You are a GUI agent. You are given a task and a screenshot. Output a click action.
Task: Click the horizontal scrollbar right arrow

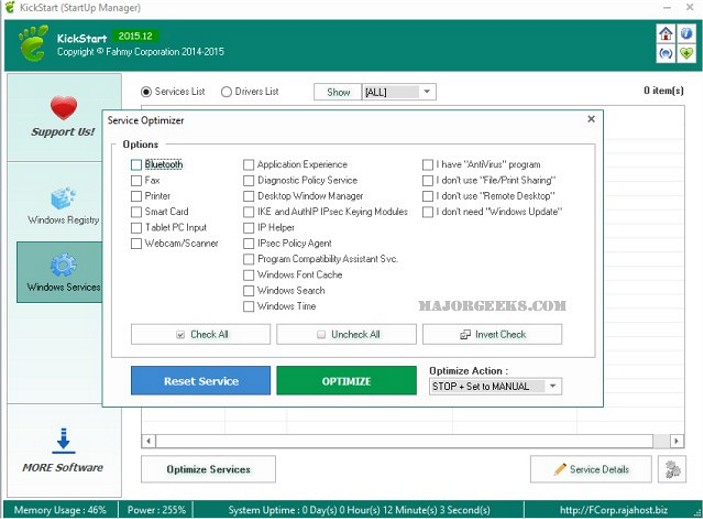(x=677, y=441)
